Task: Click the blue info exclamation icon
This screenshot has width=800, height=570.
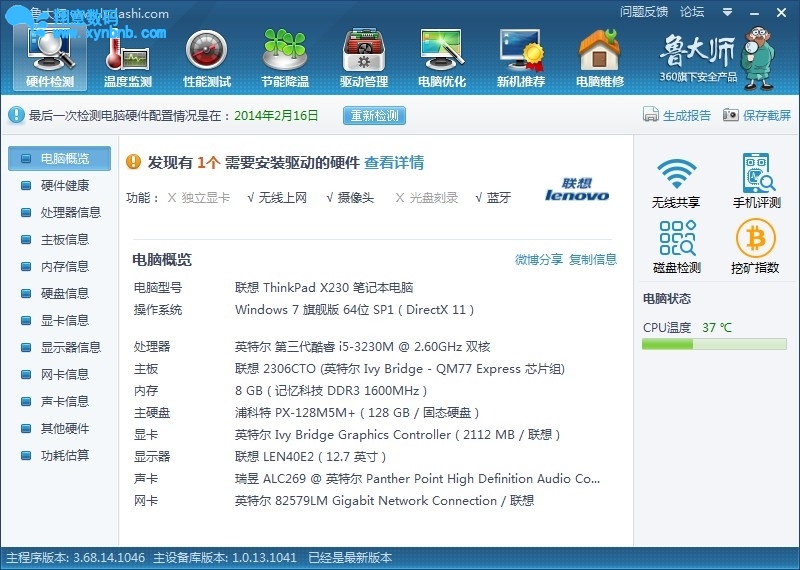Action: coord(16,115)
